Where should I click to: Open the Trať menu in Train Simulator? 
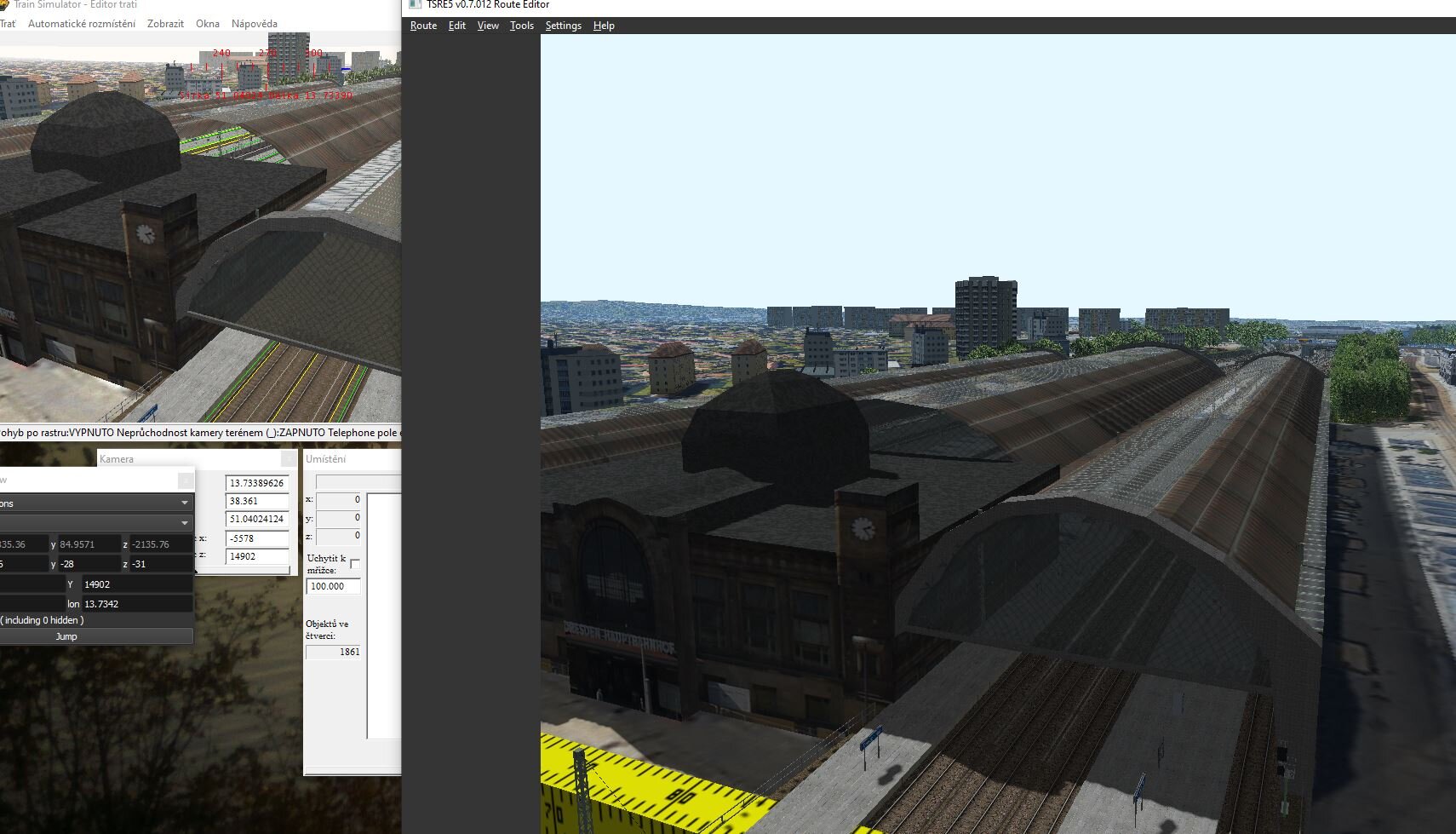[x=8, y=24]
